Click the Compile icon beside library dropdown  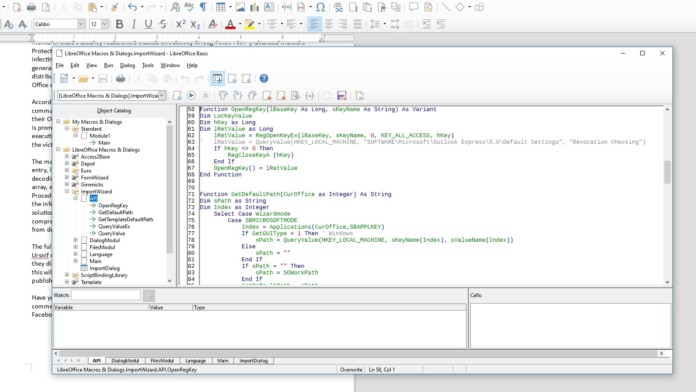(177, 95)
